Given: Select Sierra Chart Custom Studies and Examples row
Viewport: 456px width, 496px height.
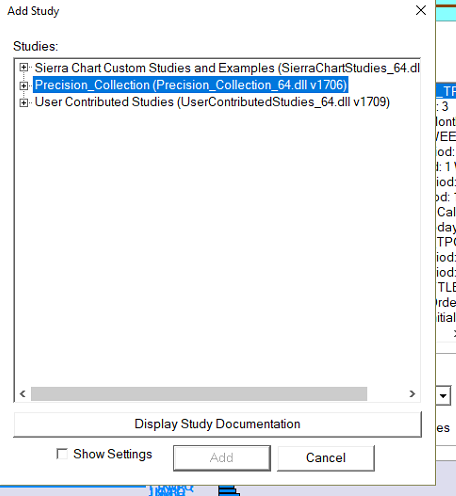Looking at the screenshot, I should (x=227, y=68).
